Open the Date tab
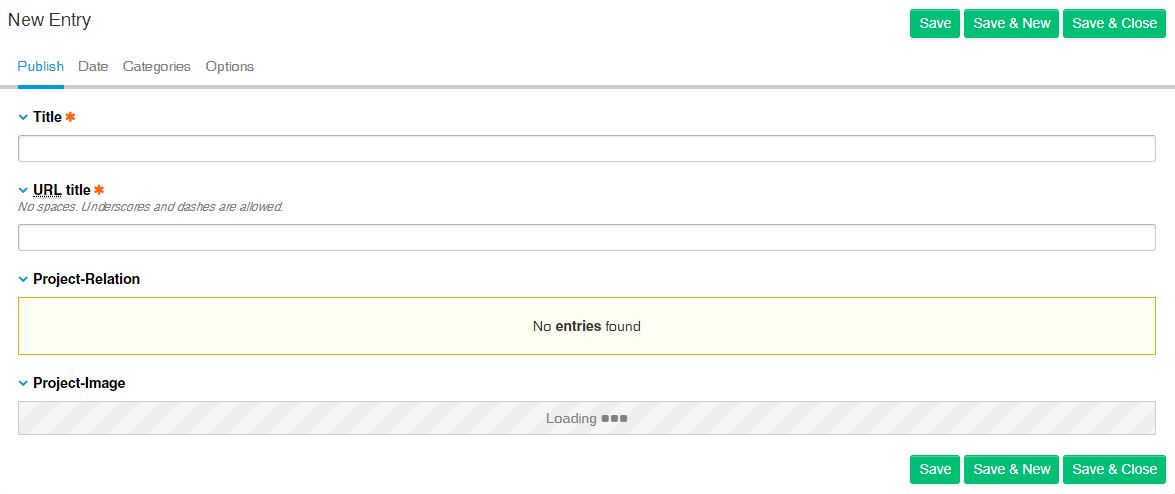This screenshot has width=1175, height=494. point(93,66)
